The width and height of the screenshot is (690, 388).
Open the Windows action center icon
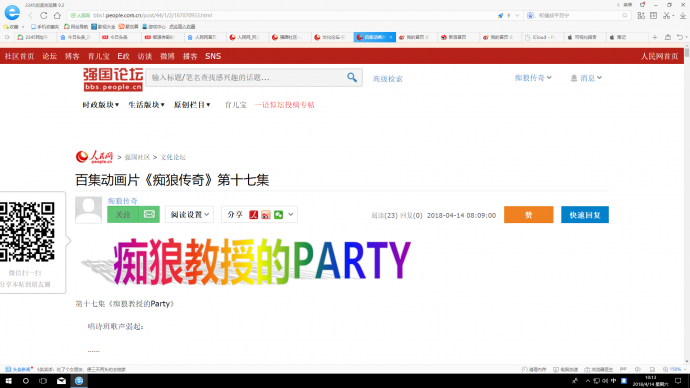[x=678, y=381]
